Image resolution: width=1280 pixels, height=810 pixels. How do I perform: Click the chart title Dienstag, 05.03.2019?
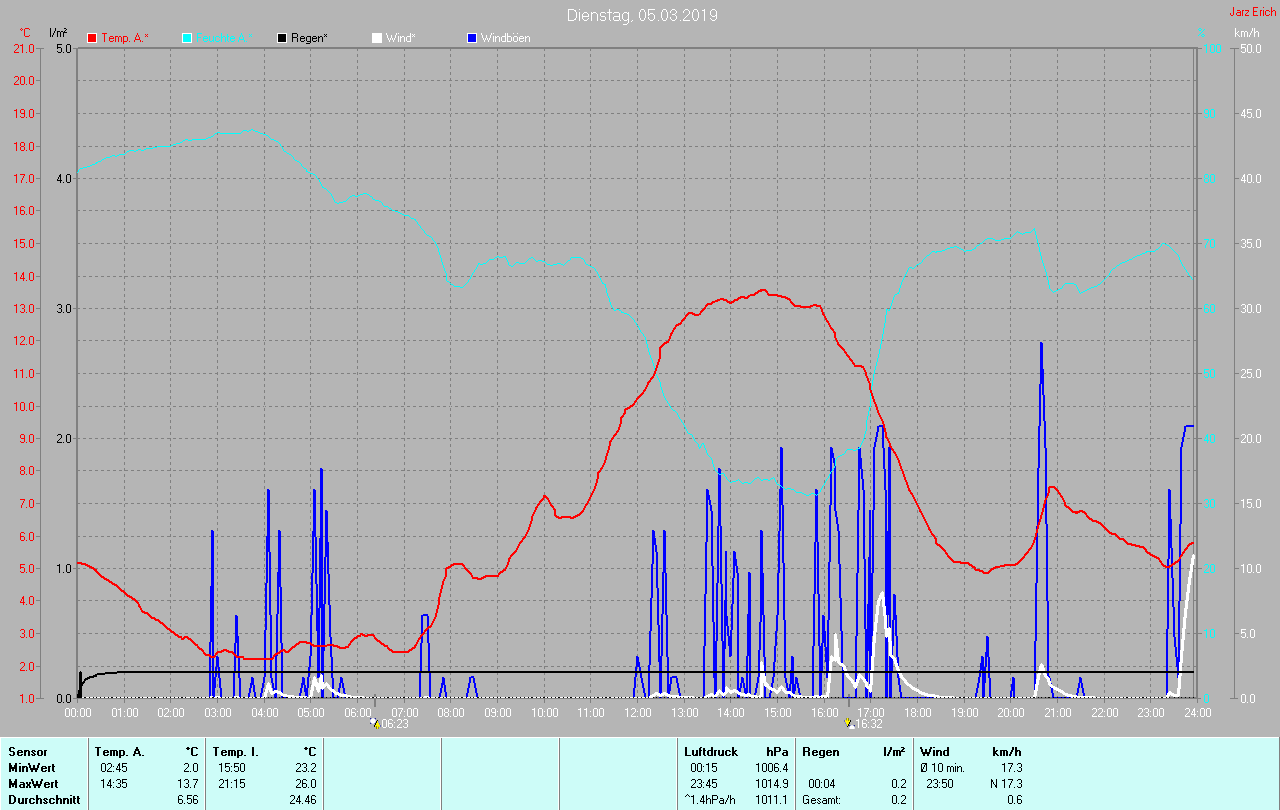click(x=641, y=15)
